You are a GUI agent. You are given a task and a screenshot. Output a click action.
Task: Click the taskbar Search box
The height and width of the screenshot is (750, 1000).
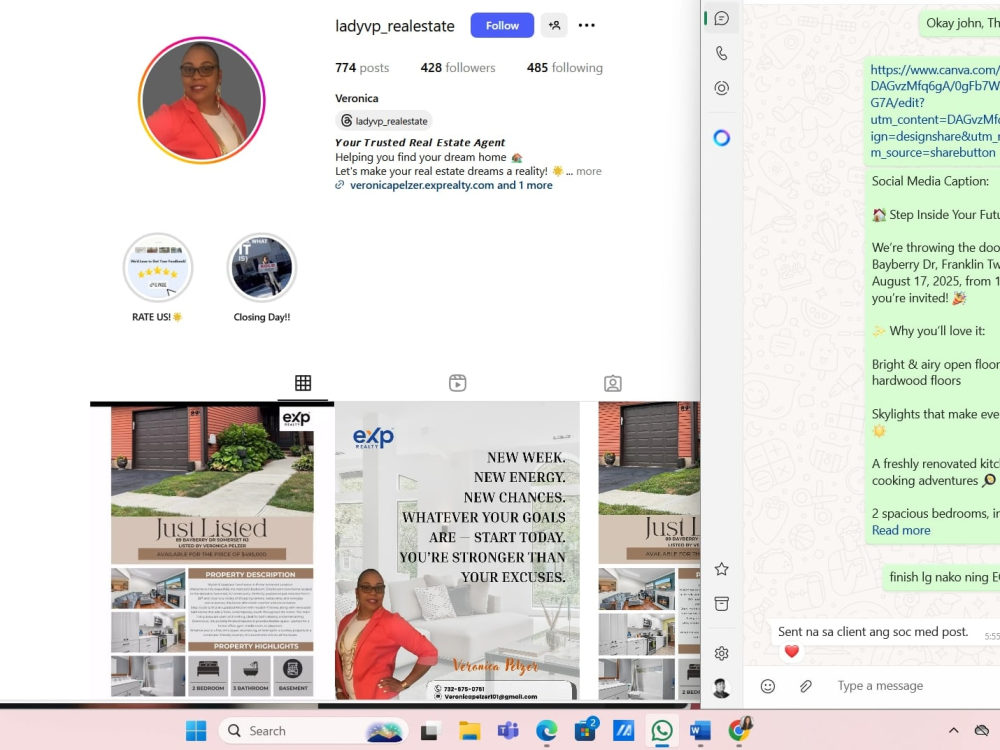coord(313,731)
